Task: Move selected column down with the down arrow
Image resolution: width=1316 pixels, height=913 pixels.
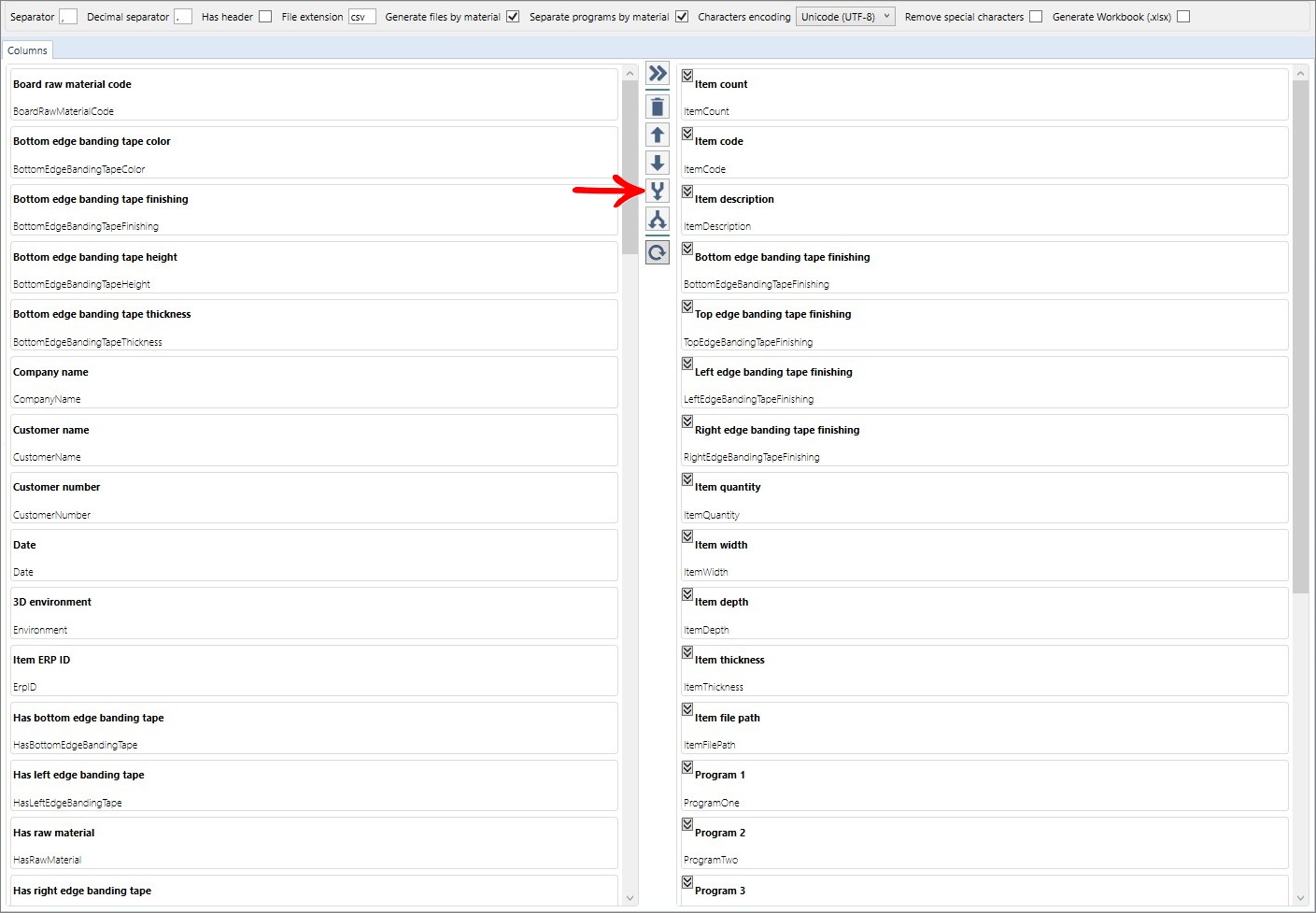Action: (658, 163)
